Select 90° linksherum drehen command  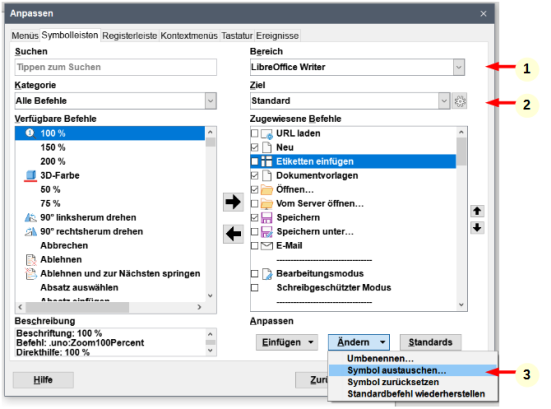click(88, 218)
